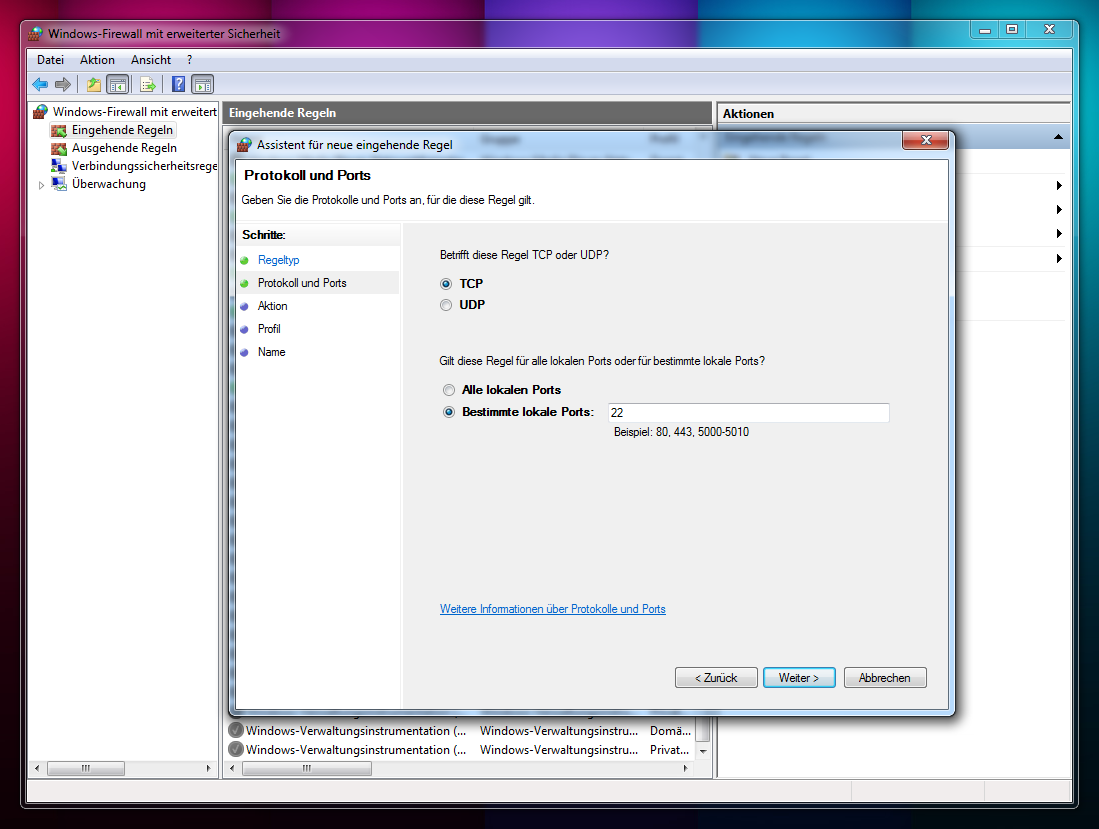
Task: Click the forward arrow toolbar icon
Action: [63, 85]
